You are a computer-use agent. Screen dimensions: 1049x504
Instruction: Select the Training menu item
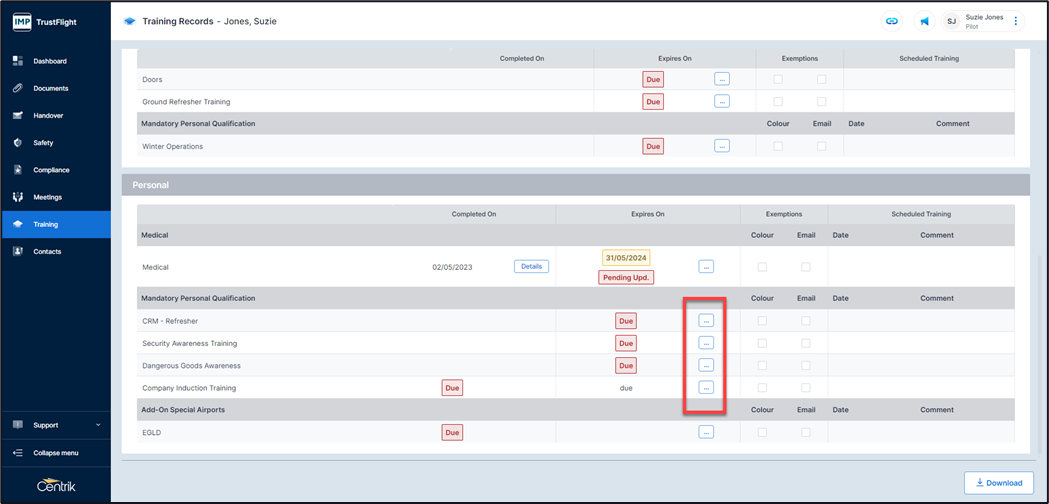point(46,224)
